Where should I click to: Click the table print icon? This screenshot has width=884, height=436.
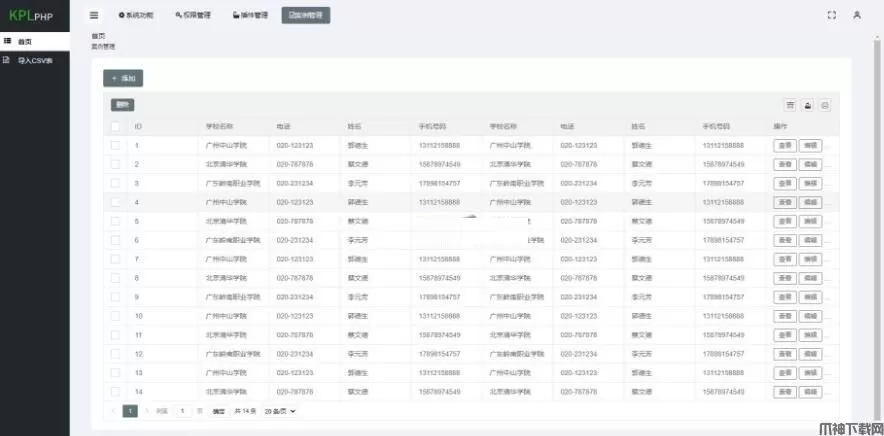click(x=825, y=105)
